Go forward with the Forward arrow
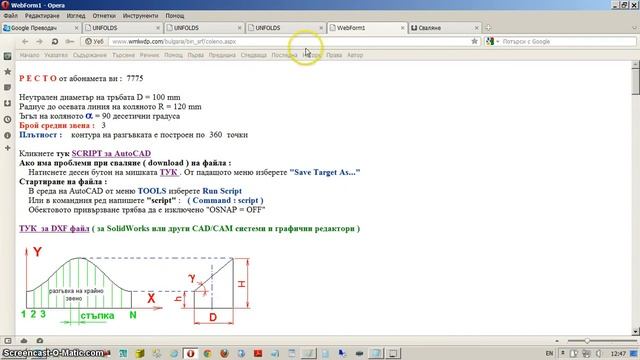 pos(39,42)
